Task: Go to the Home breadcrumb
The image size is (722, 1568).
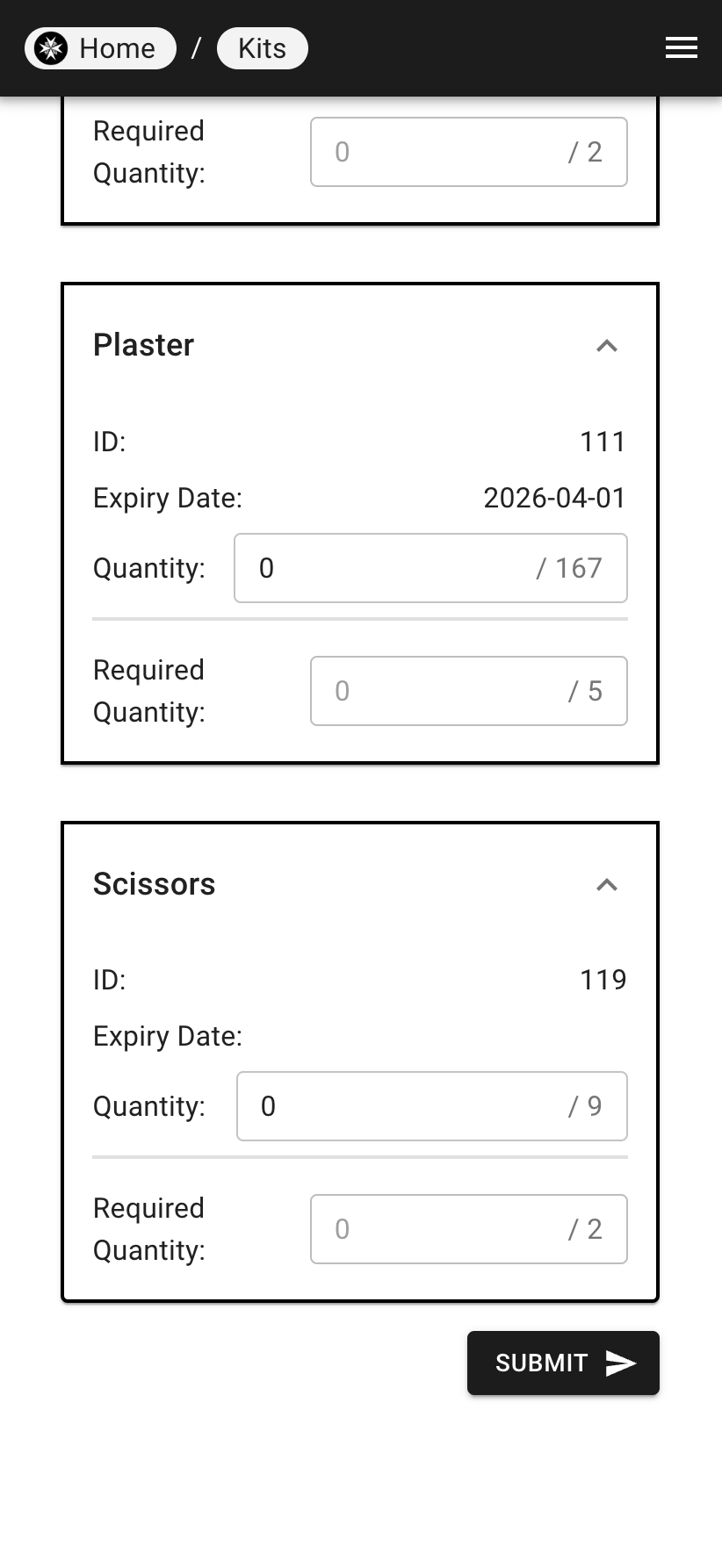Action: 100,48
